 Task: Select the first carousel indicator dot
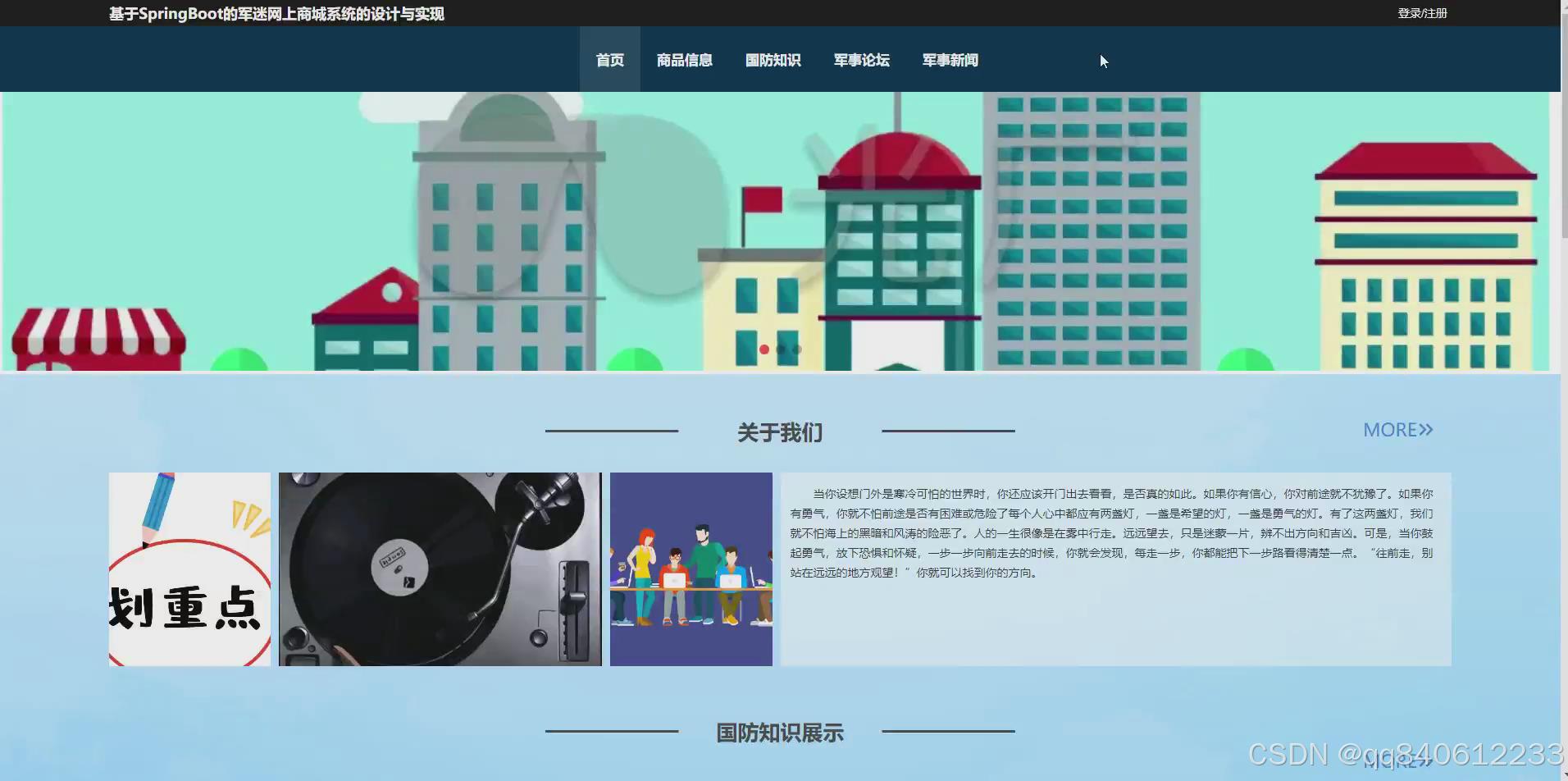[764, 349]
